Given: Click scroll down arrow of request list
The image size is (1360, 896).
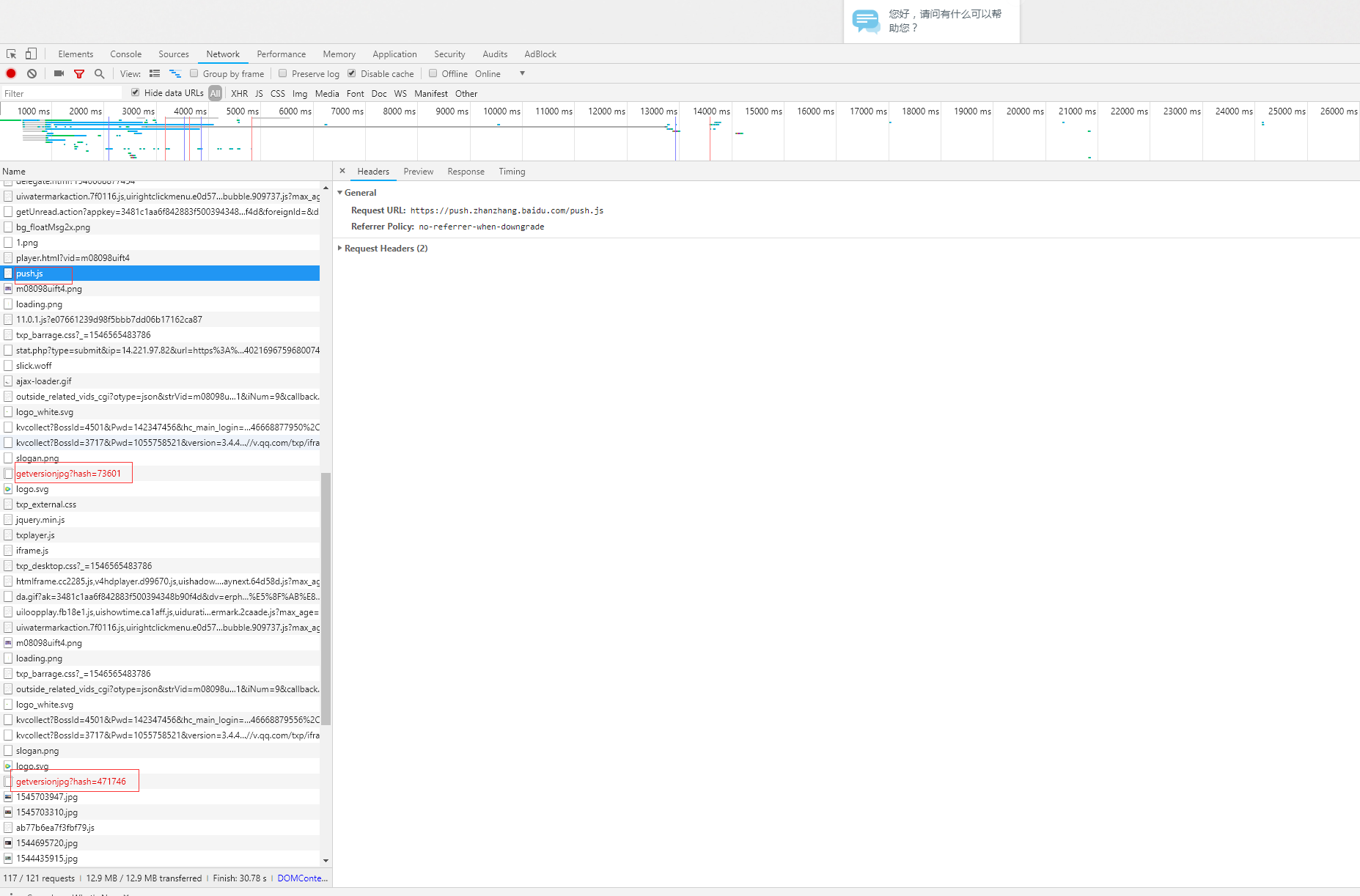Looking at the screenshot, I should (326, 861).
